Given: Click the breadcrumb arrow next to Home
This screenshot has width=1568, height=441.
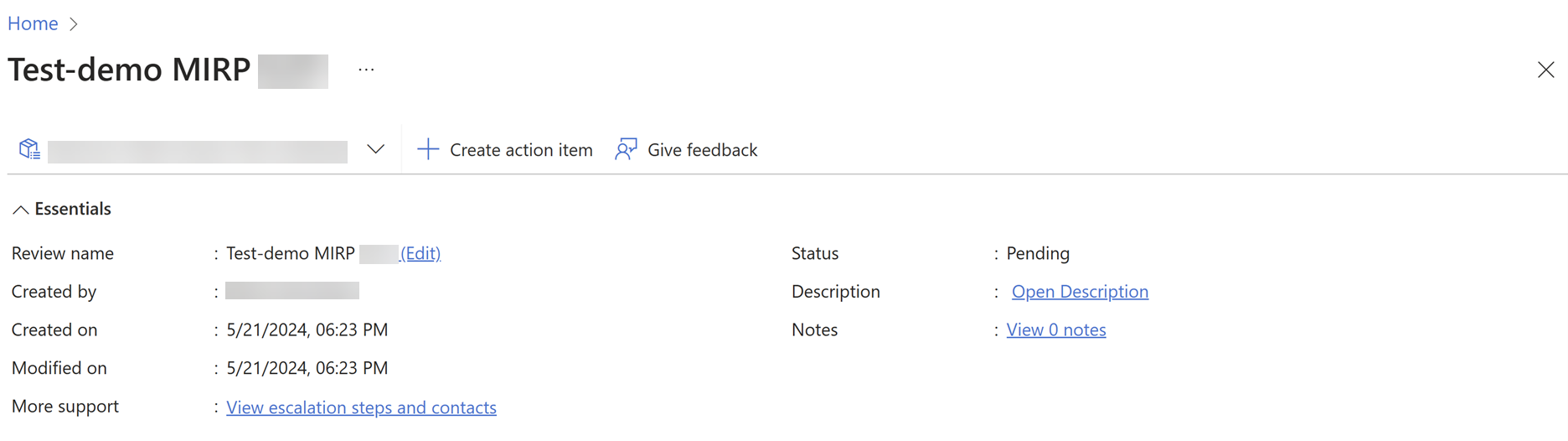Looking at the screenshot, I should 74,24.
